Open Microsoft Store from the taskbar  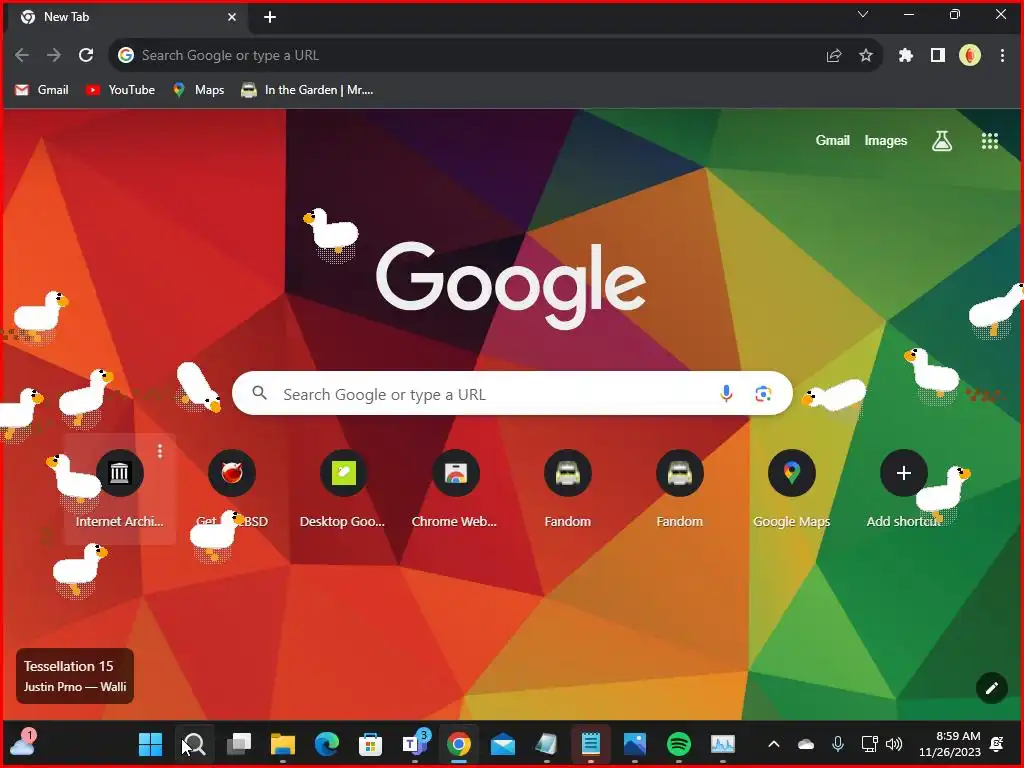[370, 744]
